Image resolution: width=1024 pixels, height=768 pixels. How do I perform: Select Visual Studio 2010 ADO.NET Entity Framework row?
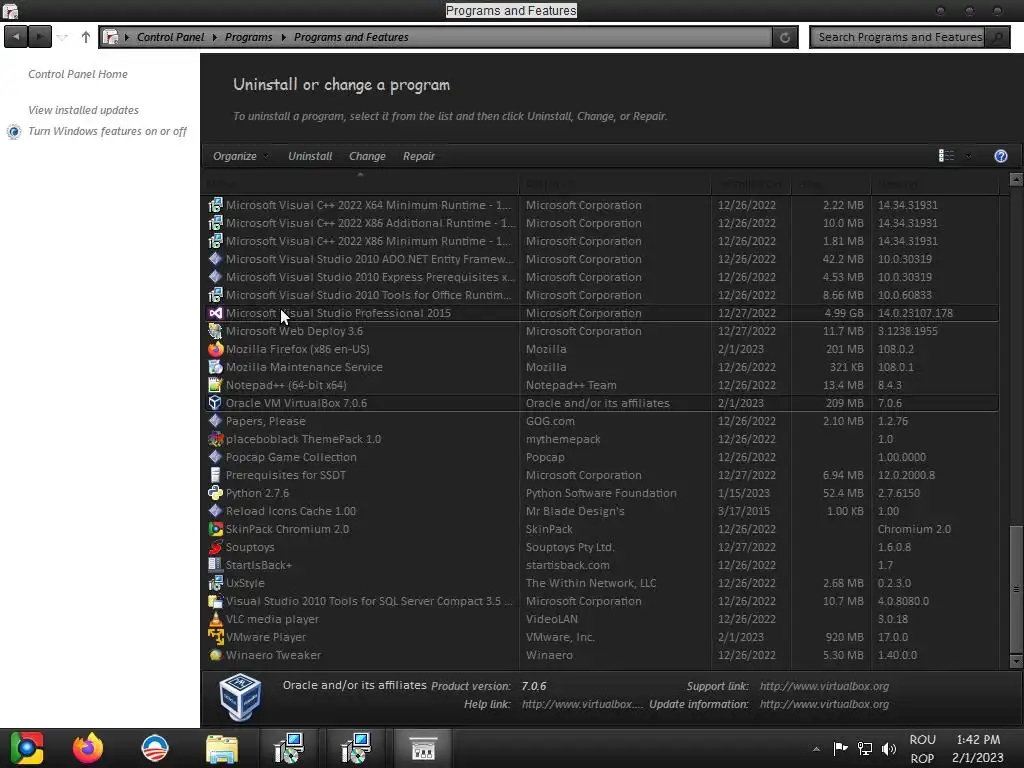point(602,259)
